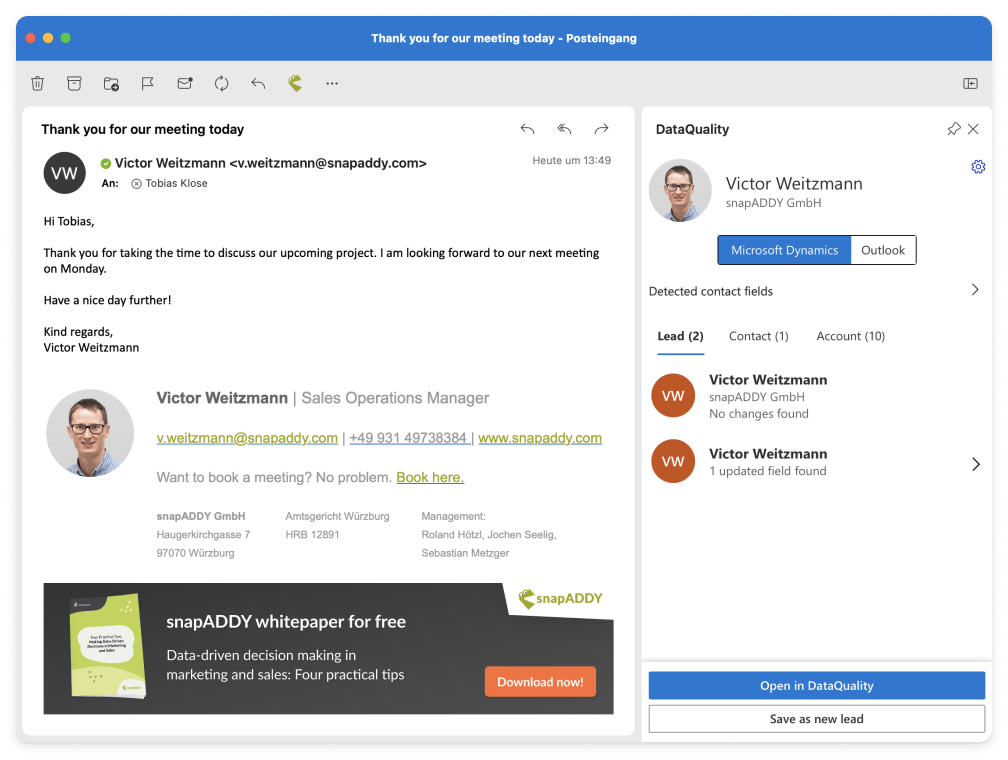Select the Lead (2) tab
1008x760 pixels.
[680, 336]
